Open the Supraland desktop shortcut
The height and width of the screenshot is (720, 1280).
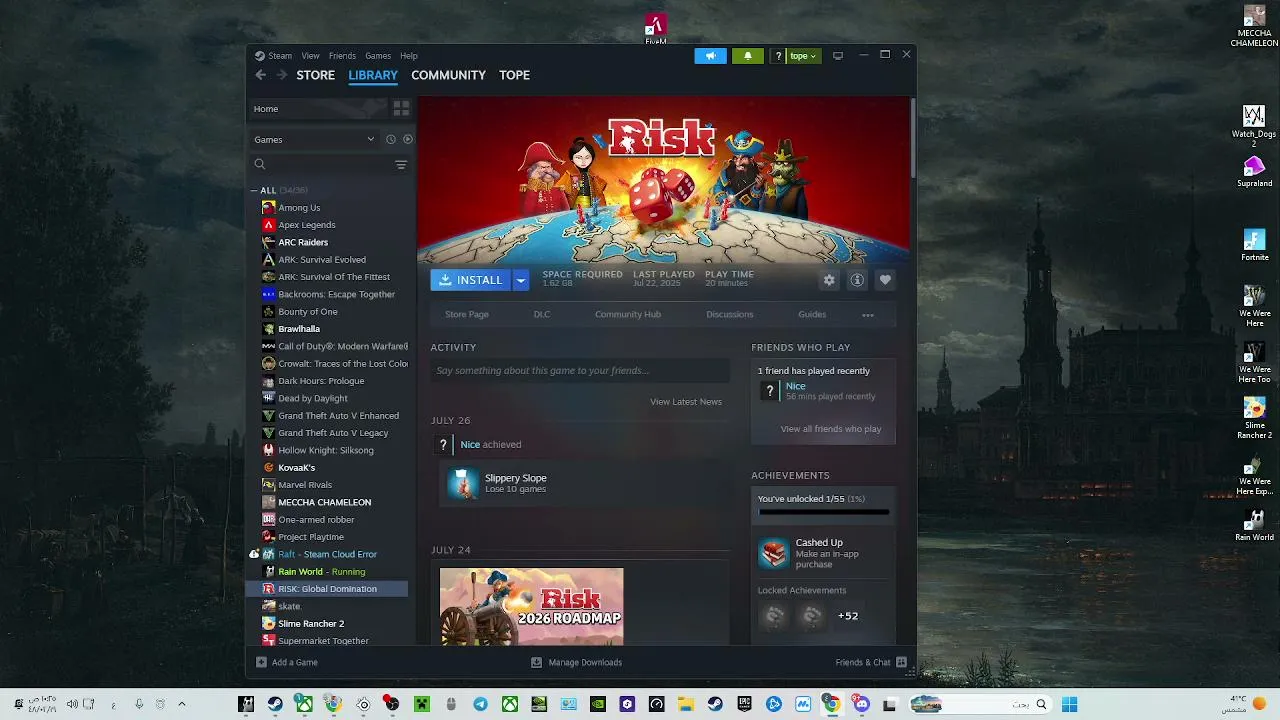(x=1254, y=172)
